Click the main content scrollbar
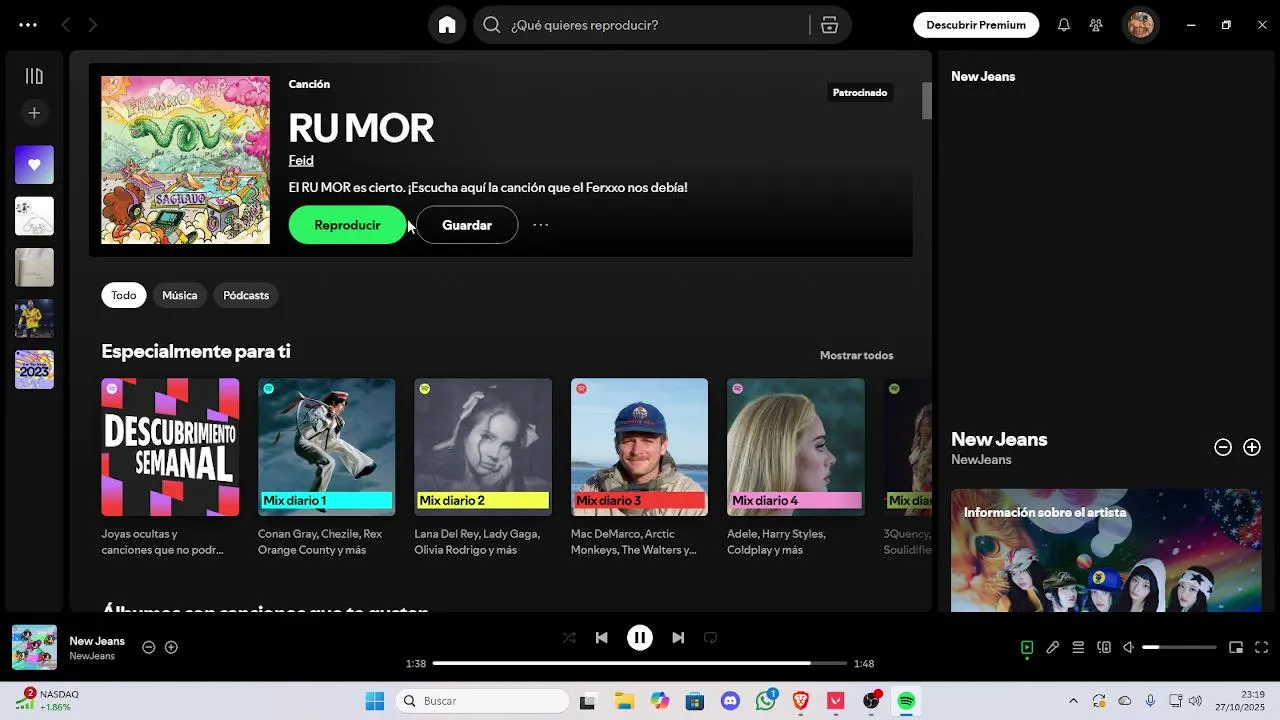Screen dimensions: 1280x720 point(927,100)
